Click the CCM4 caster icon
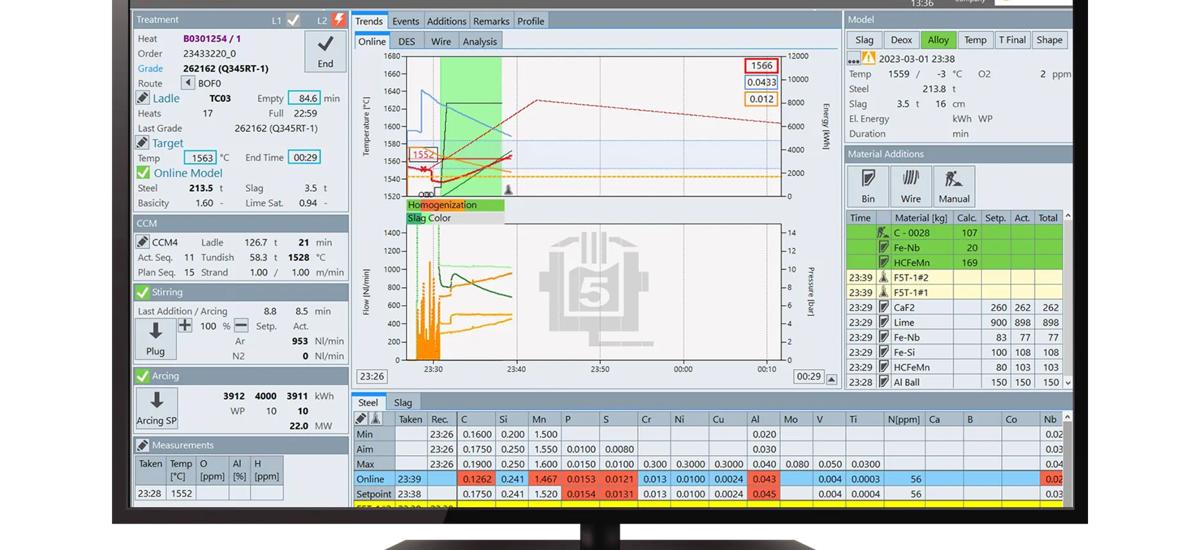Viewport: 1200px width, 550px height. (142, 242)
